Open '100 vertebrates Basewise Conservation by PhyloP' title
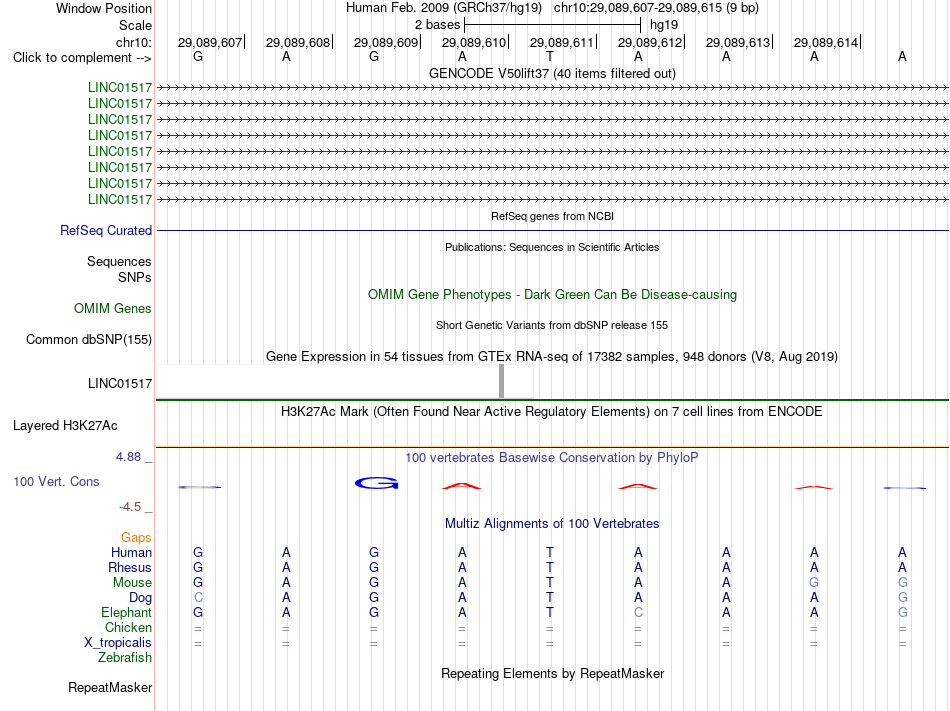The image size is (950, 711). click(x=552, y=457)
